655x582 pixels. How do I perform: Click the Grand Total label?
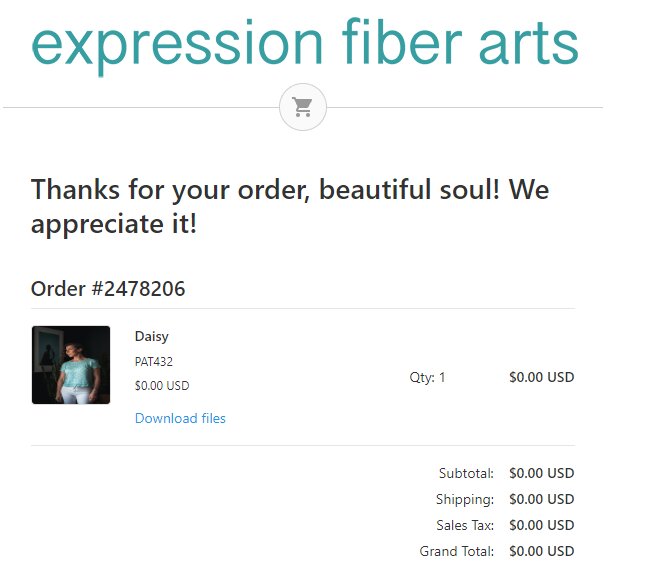pyautogui.click(x=457, y=551)
